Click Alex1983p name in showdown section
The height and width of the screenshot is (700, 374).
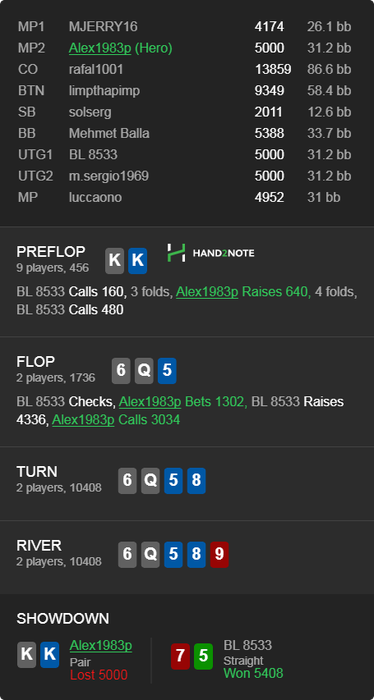click(101, 646)
